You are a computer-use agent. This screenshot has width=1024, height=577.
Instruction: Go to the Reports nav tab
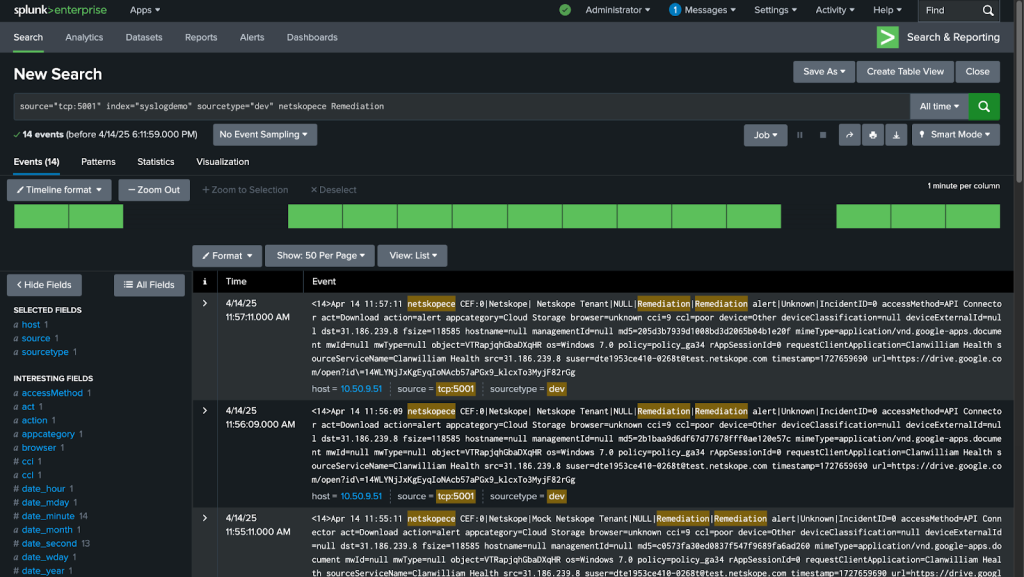click(200, 37)
